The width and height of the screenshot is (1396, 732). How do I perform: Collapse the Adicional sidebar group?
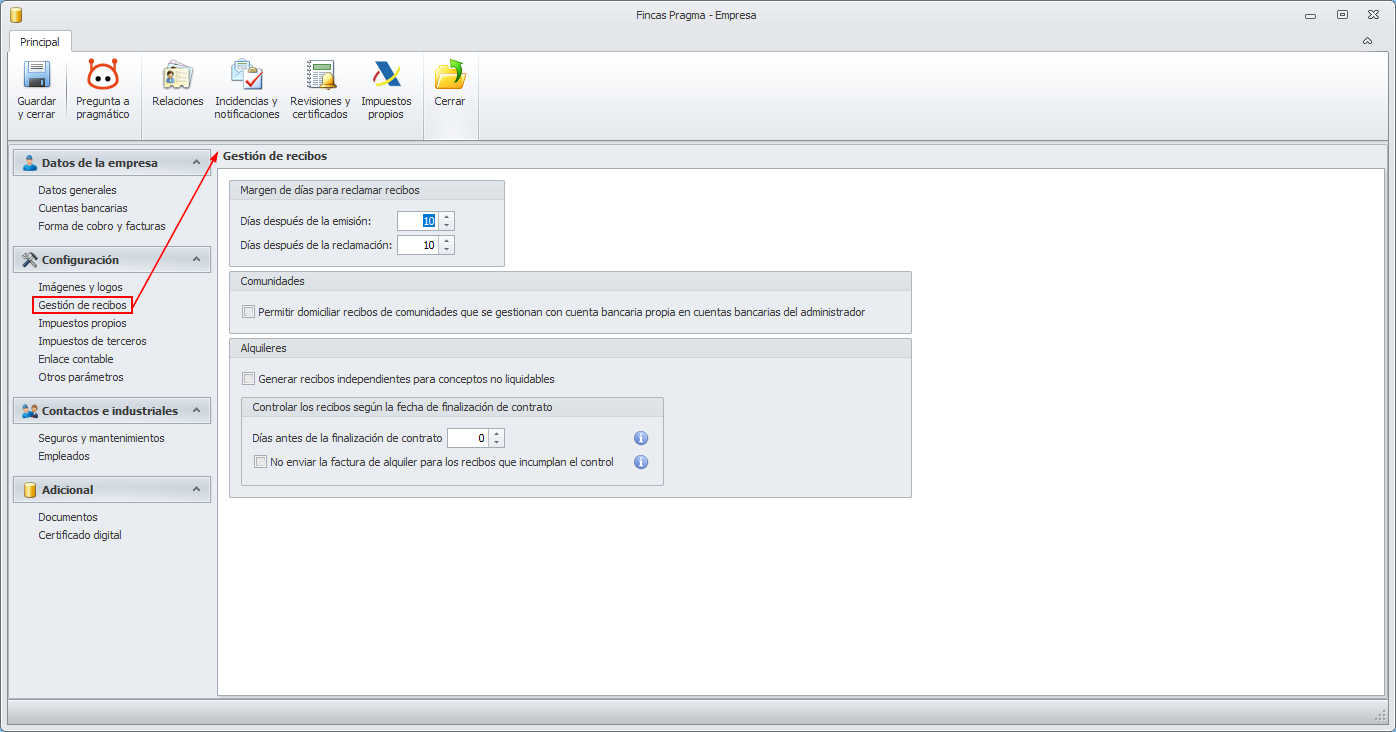point(197,490)
